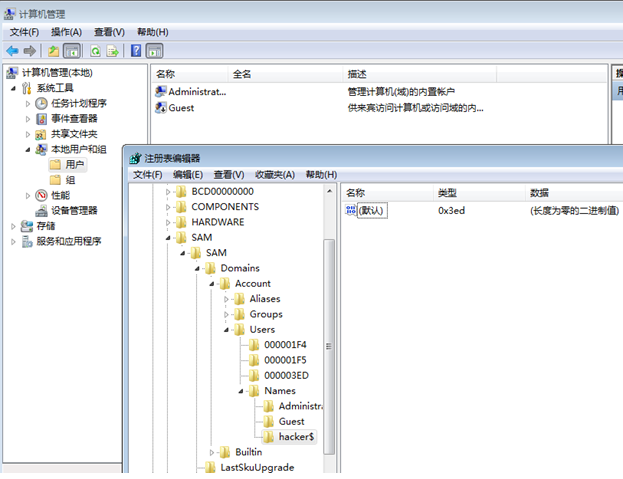Click the Registry Editor title bar icon

[135, 158]
